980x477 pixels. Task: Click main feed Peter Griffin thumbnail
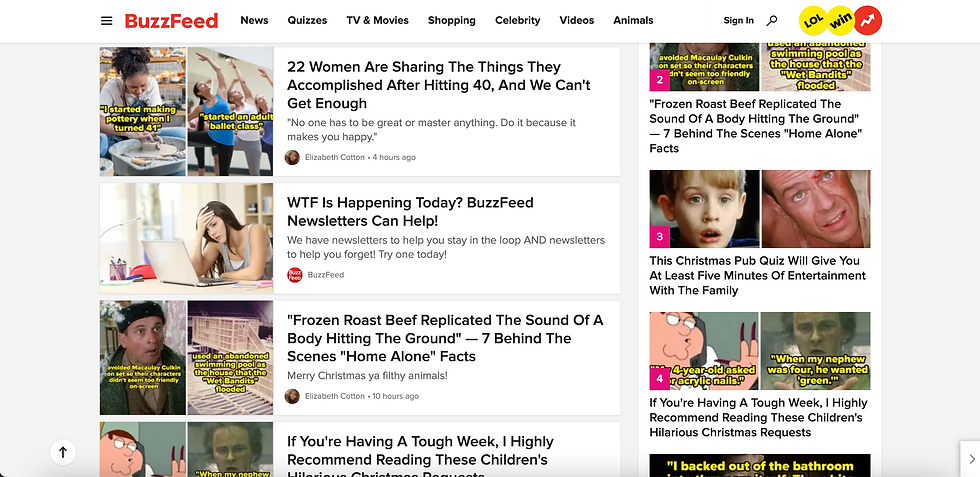(x=186, y=449)
